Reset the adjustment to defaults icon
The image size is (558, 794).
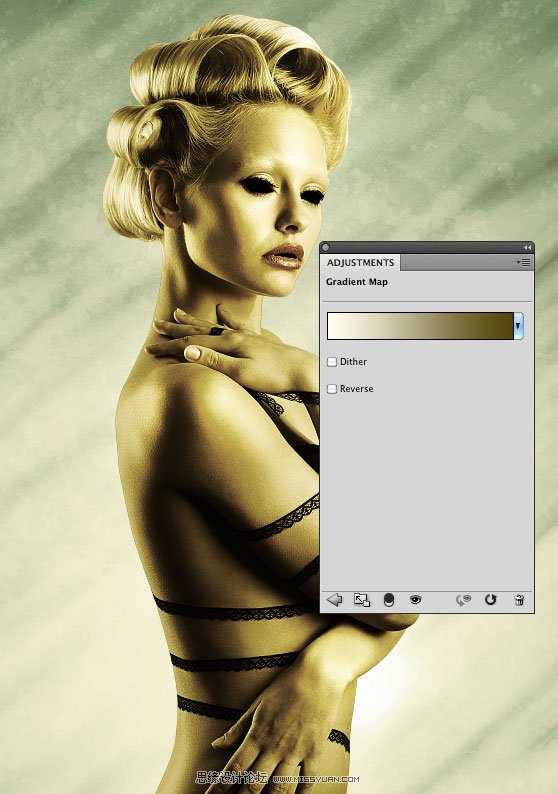pos(490,600)
